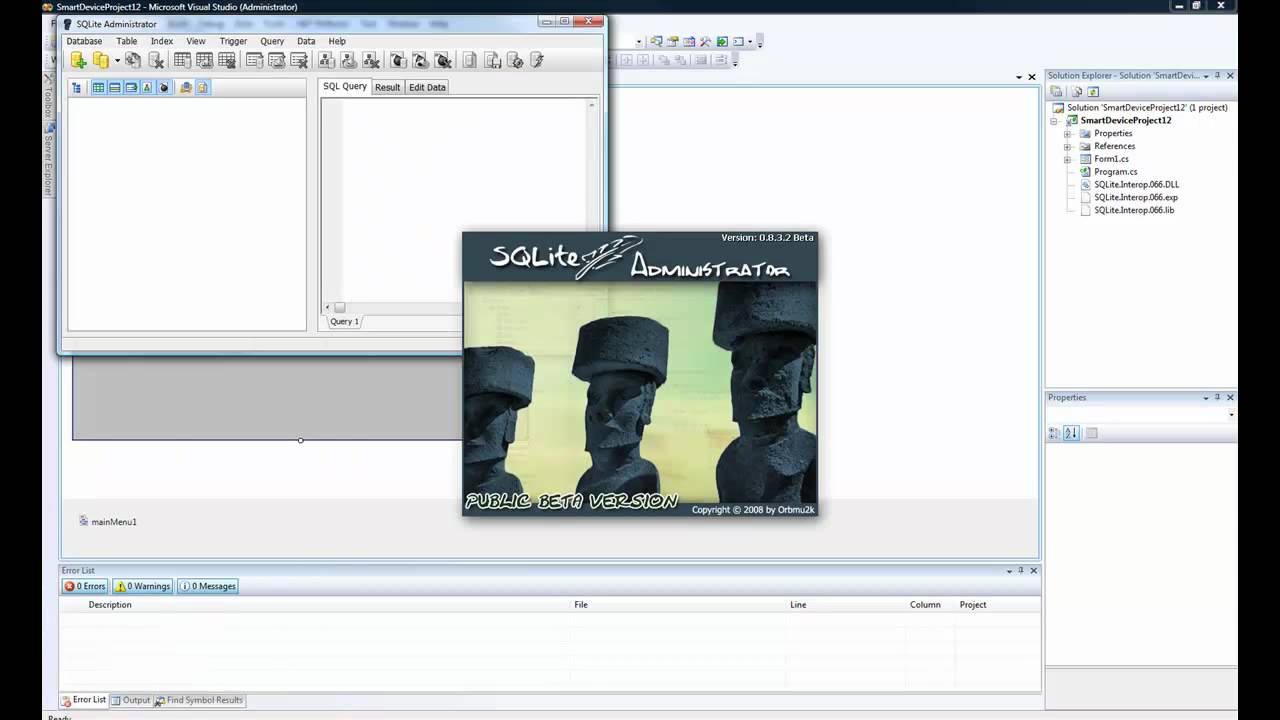The height and width of the screenshot is (720, 1280).
Task: Expand the References node in Solution Explorer
Action: tap(1067, 147)
